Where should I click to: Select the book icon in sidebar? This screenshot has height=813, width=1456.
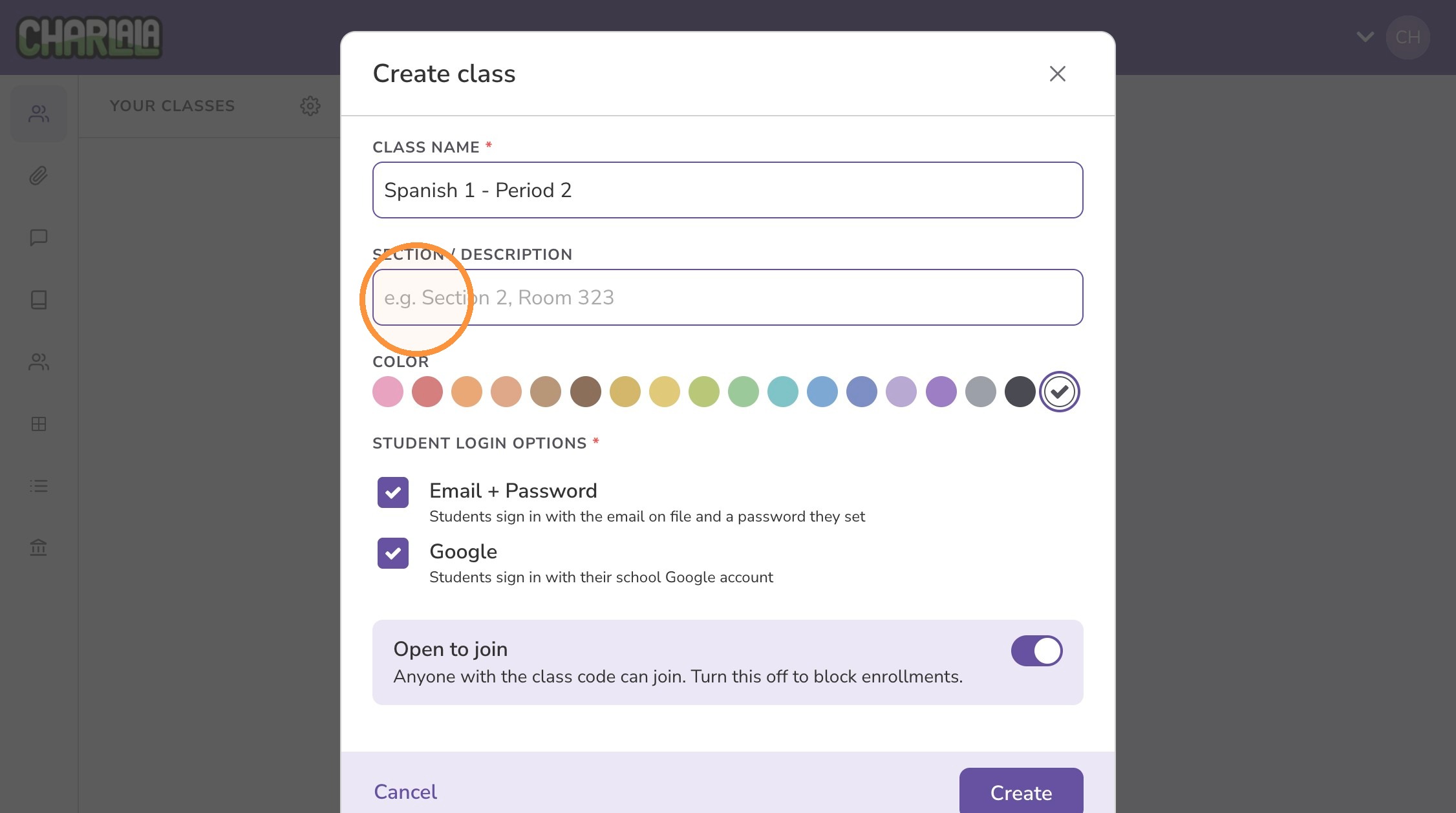pos(39,300)
